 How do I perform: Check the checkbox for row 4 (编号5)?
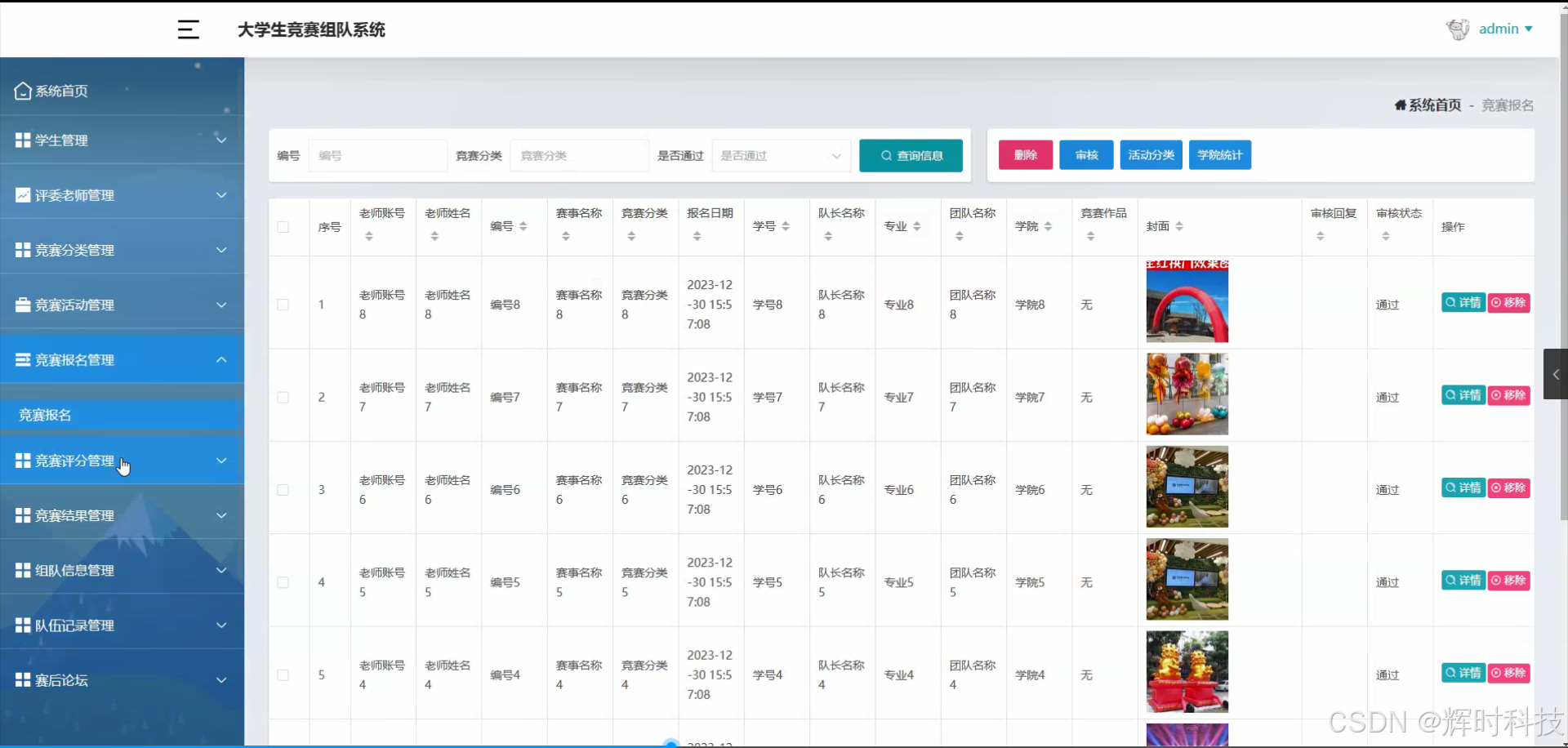[x=283, y=582]
